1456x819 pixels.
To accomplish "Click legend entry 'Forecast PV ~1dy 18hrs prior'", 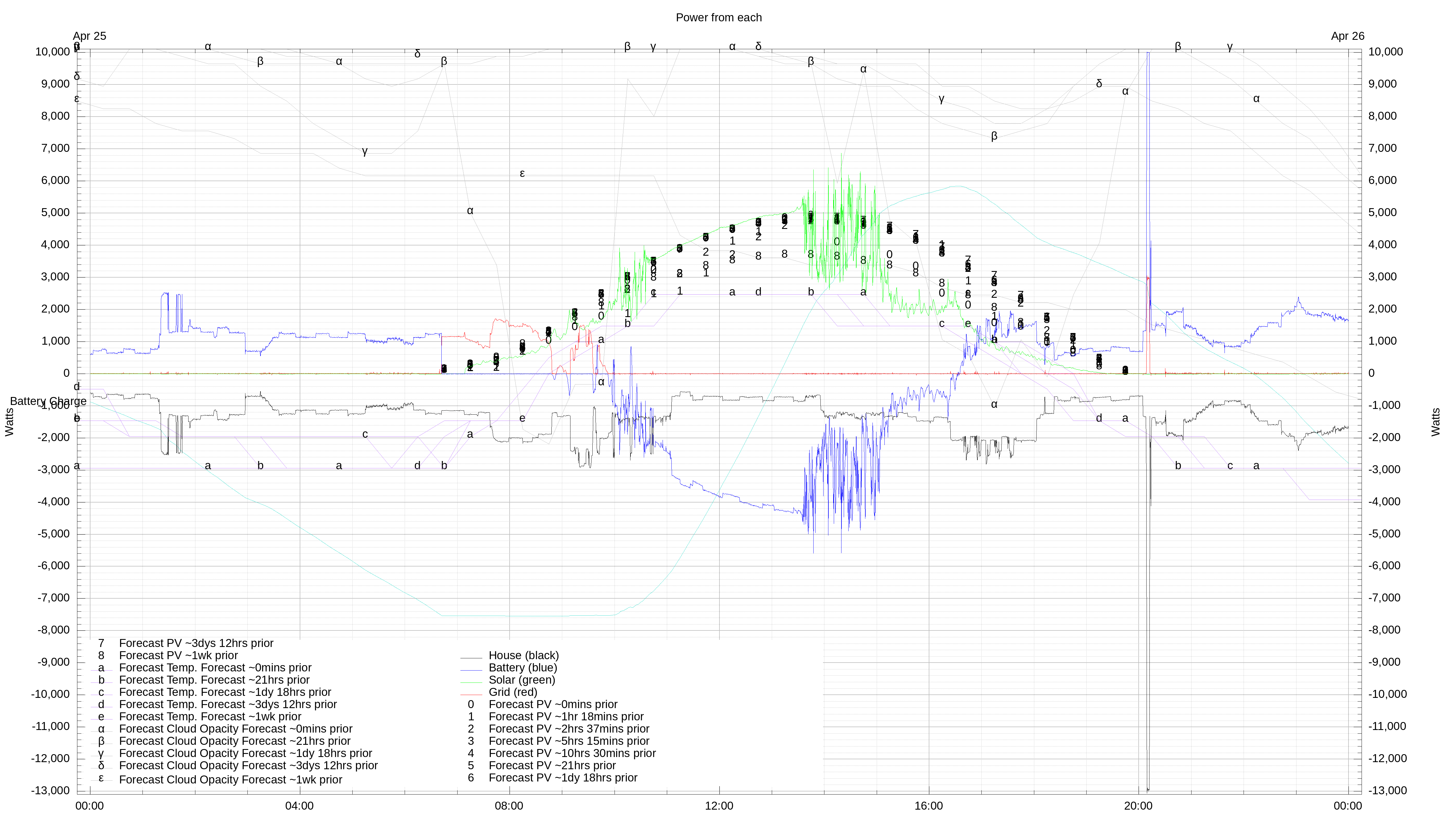I will [562, 778].
